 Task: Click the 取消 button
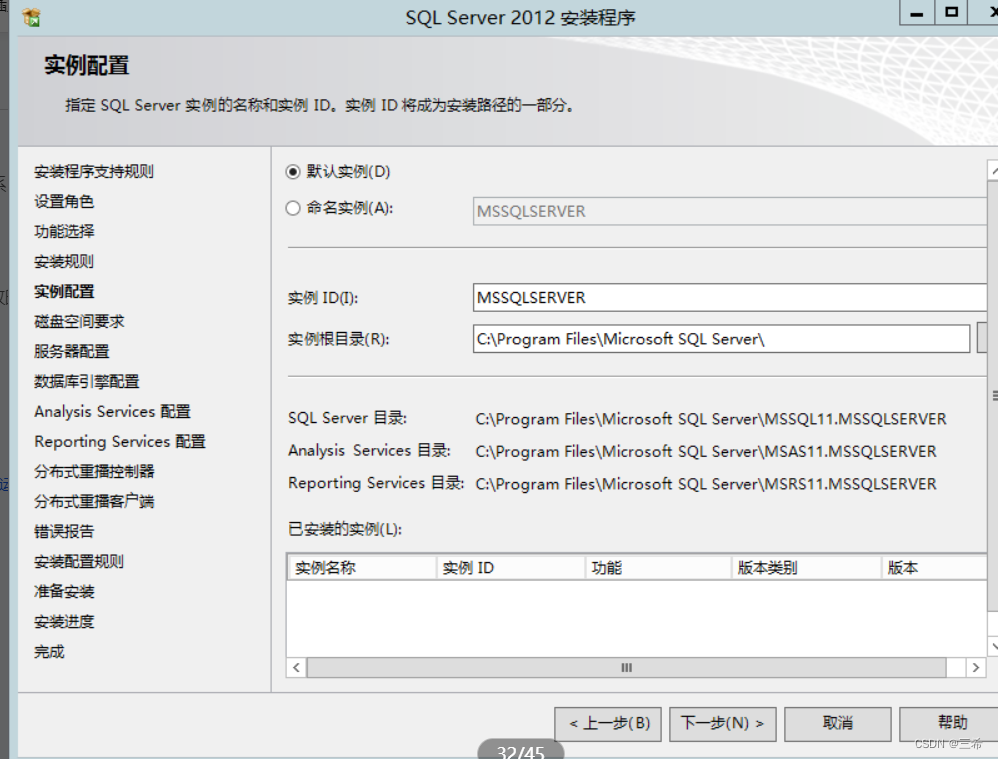coord(838,724)
